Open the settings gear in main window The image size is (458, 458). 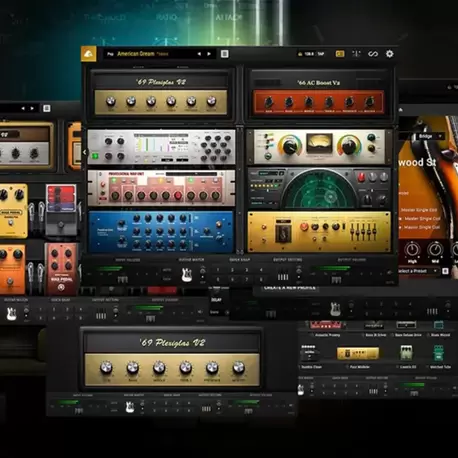pyautogui.click(x=389, y=54)
